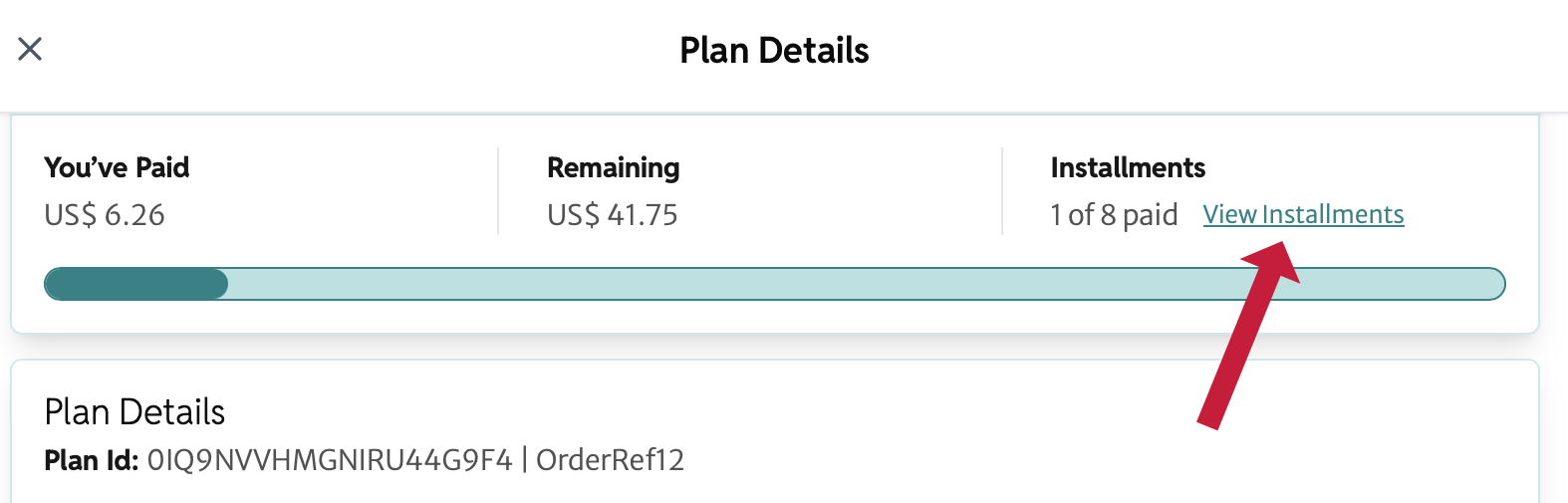Click the unfilled portion of the progress bar
This screenshot has width=1568, height=503.
(x=797, y=284)
